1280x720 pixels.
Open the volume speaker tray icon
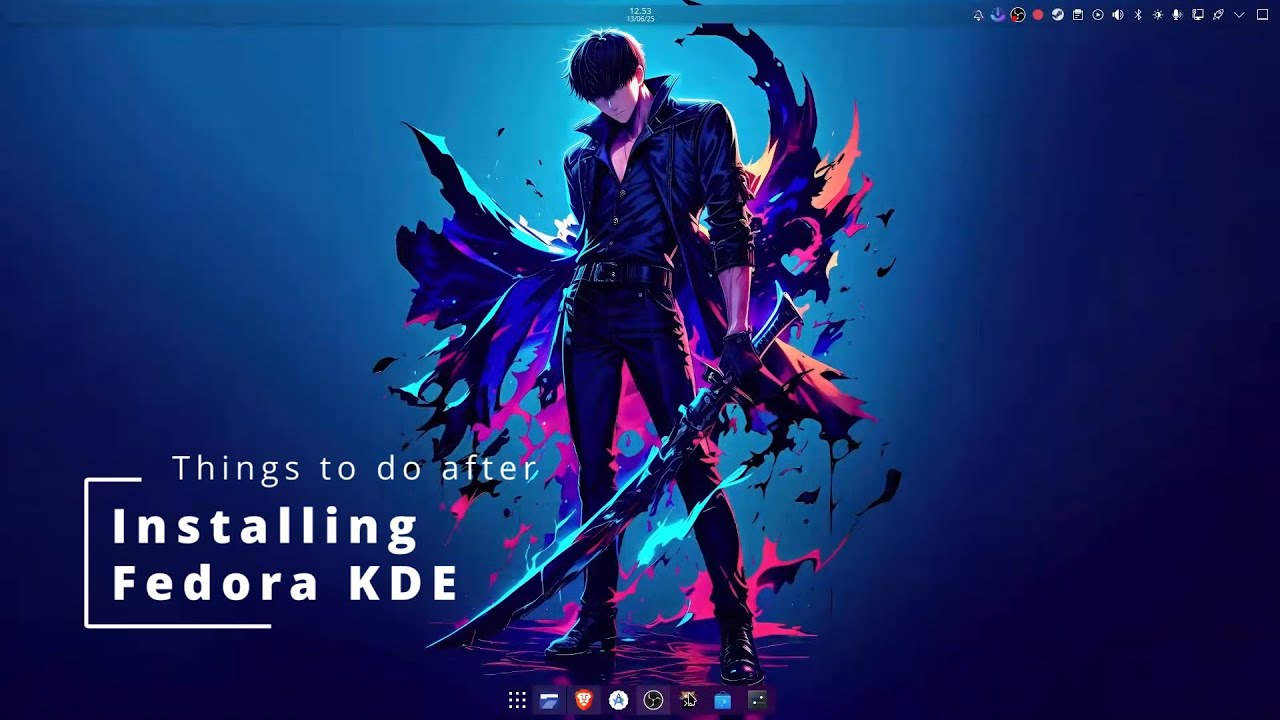1118,15
